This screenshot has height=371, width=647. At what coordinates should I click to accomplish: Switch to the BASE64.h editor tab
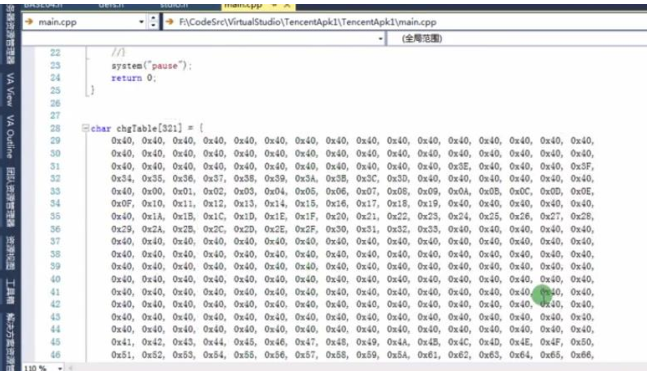(x=43, y=5)
